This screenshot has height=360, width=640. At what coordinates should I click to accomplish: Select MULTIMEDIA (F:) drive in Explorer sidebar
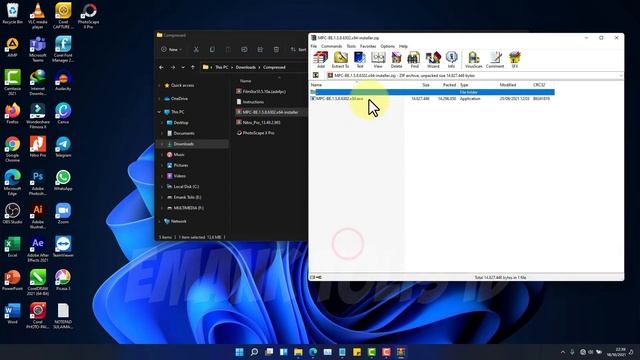pyautogui.click(x=188, y=208)
